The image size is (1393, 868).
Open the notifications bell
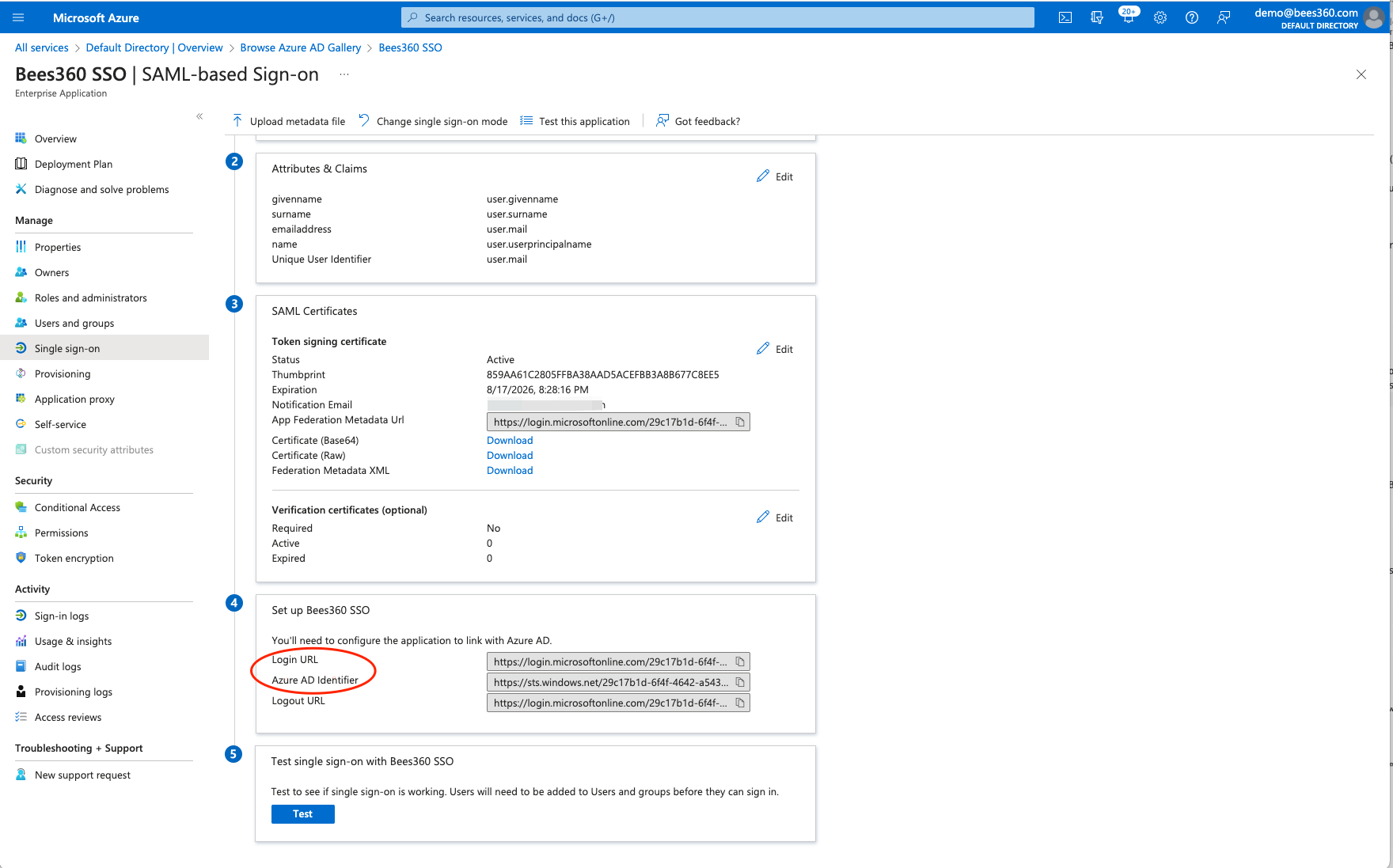[x=1129, y=17]
